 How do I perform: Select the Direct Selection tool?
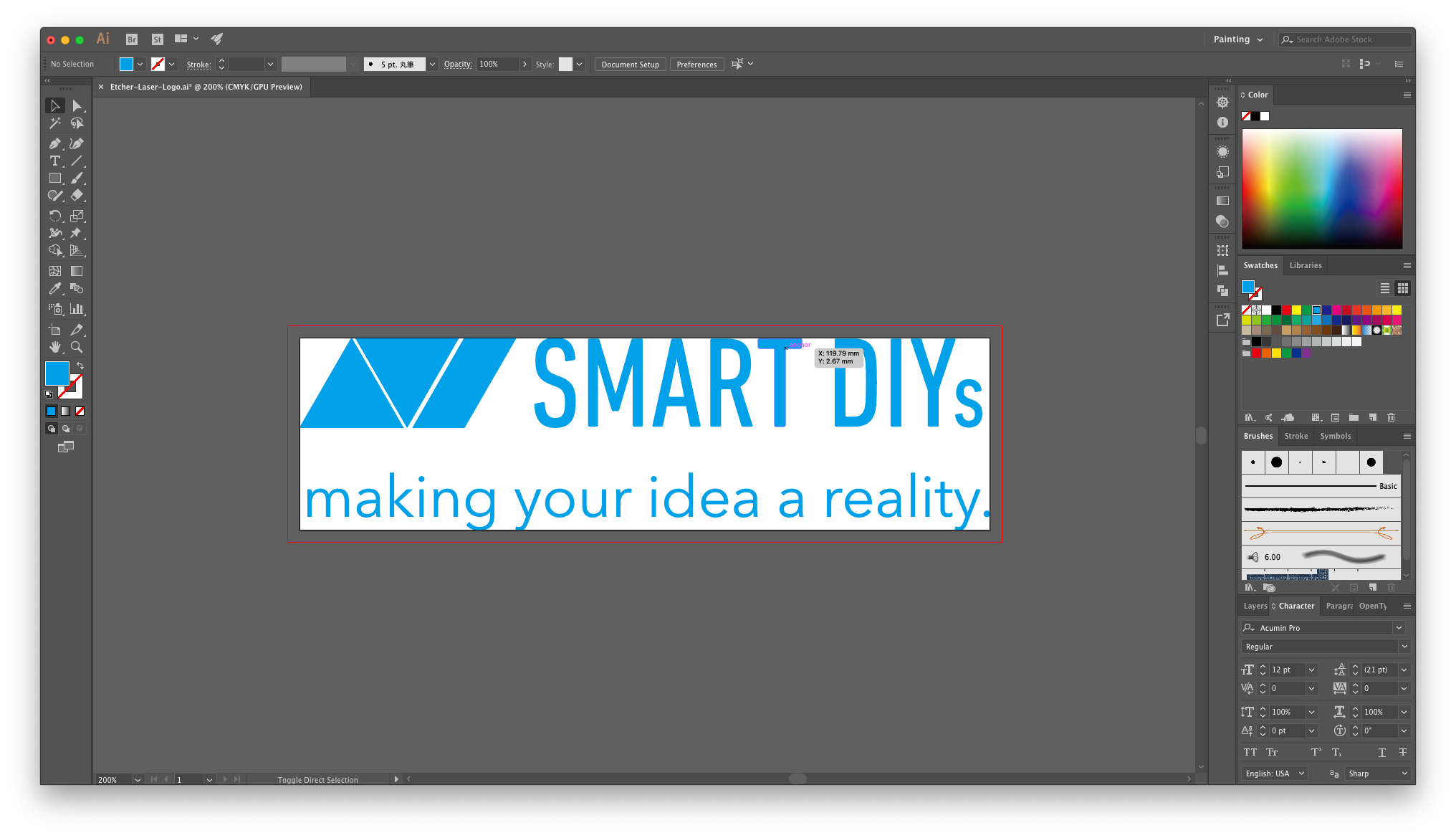77,105
